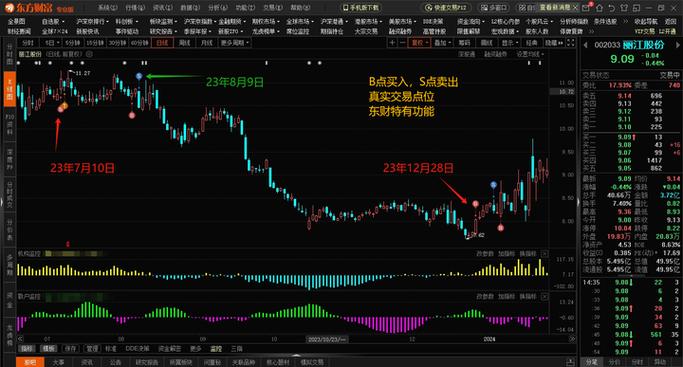Open the 叠加 overlay dropdown
The image size is (683, 367).
(x=442, y=42)
